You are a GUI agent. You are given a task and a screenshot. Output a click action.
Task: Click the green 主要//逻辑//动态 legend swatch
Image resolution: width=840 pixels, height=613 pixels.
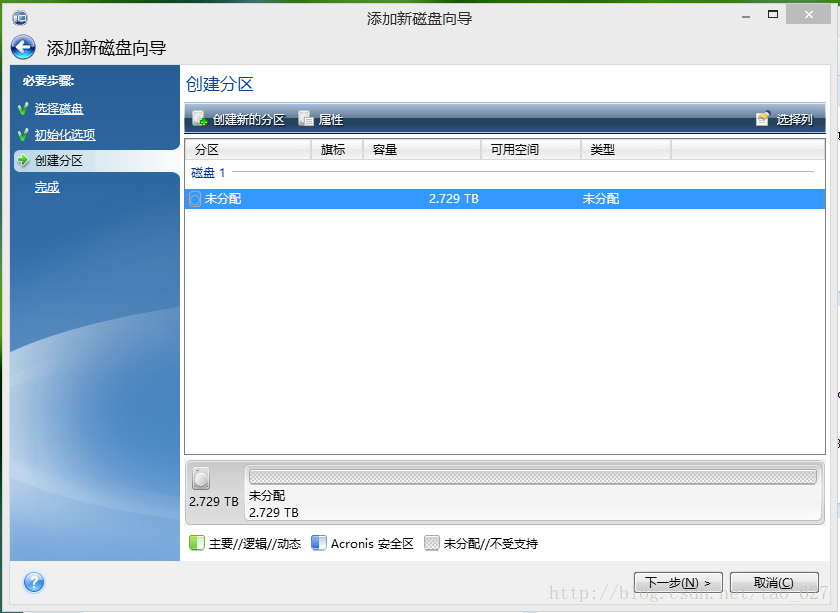tap(197, 543)
